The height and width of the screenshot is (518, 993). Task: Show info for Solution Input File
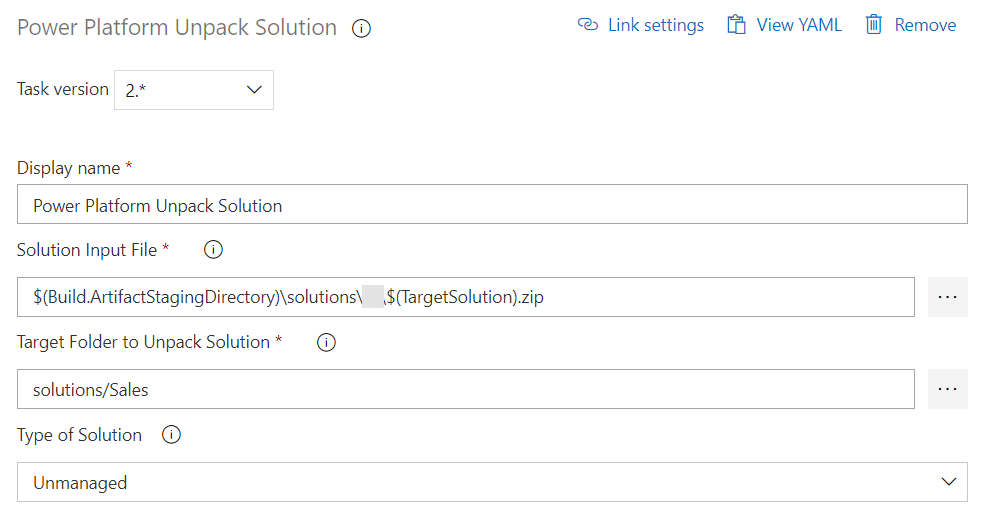(x=213, y=250)
